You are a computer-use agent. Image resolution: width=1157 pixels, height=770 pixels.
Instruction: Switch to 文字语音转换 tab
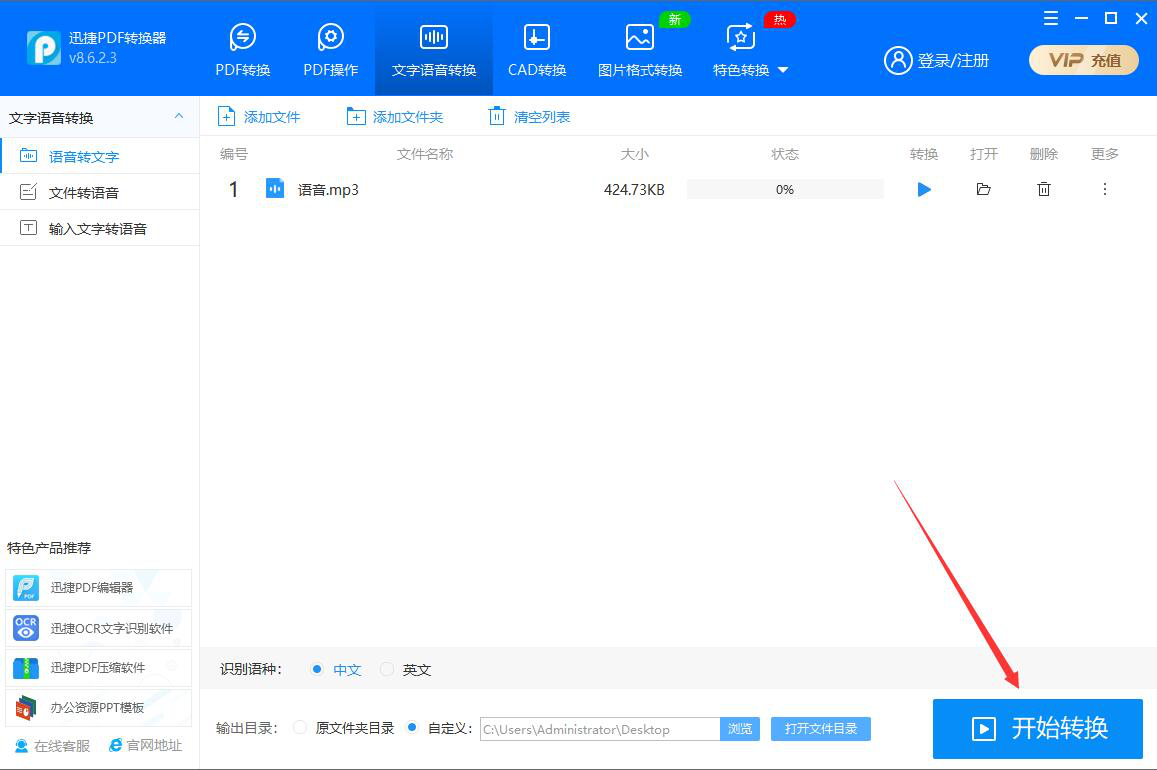click(434, 50)
